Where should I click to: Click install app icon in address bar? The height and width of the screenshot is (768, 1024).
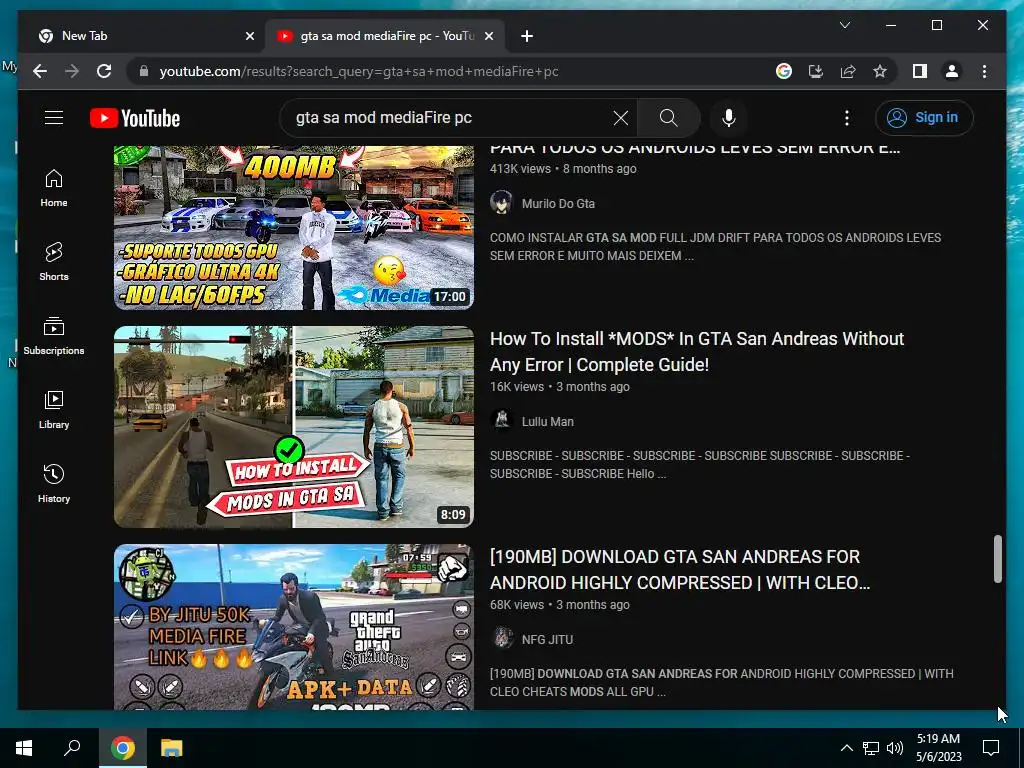tap(816, 71)
